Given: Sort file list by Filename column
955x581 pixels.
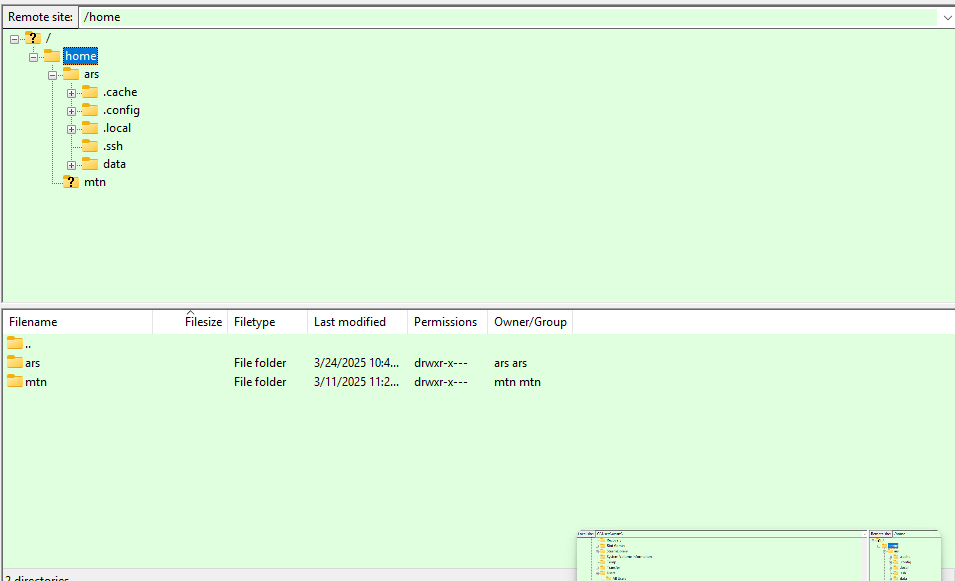Looking at the screenshot, I should pos(78,322).
